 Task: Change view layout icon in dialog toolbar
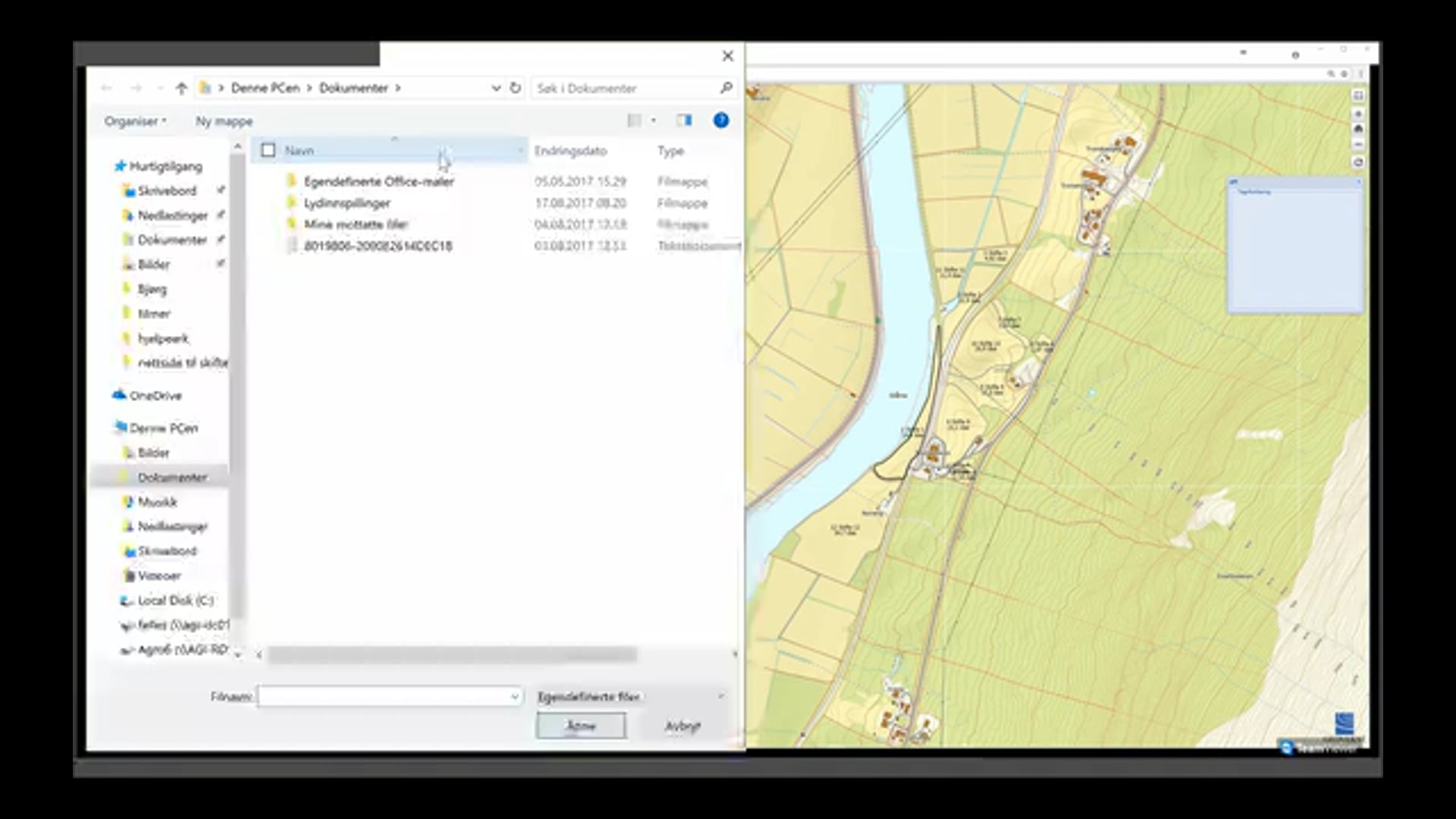coord(634,121)
